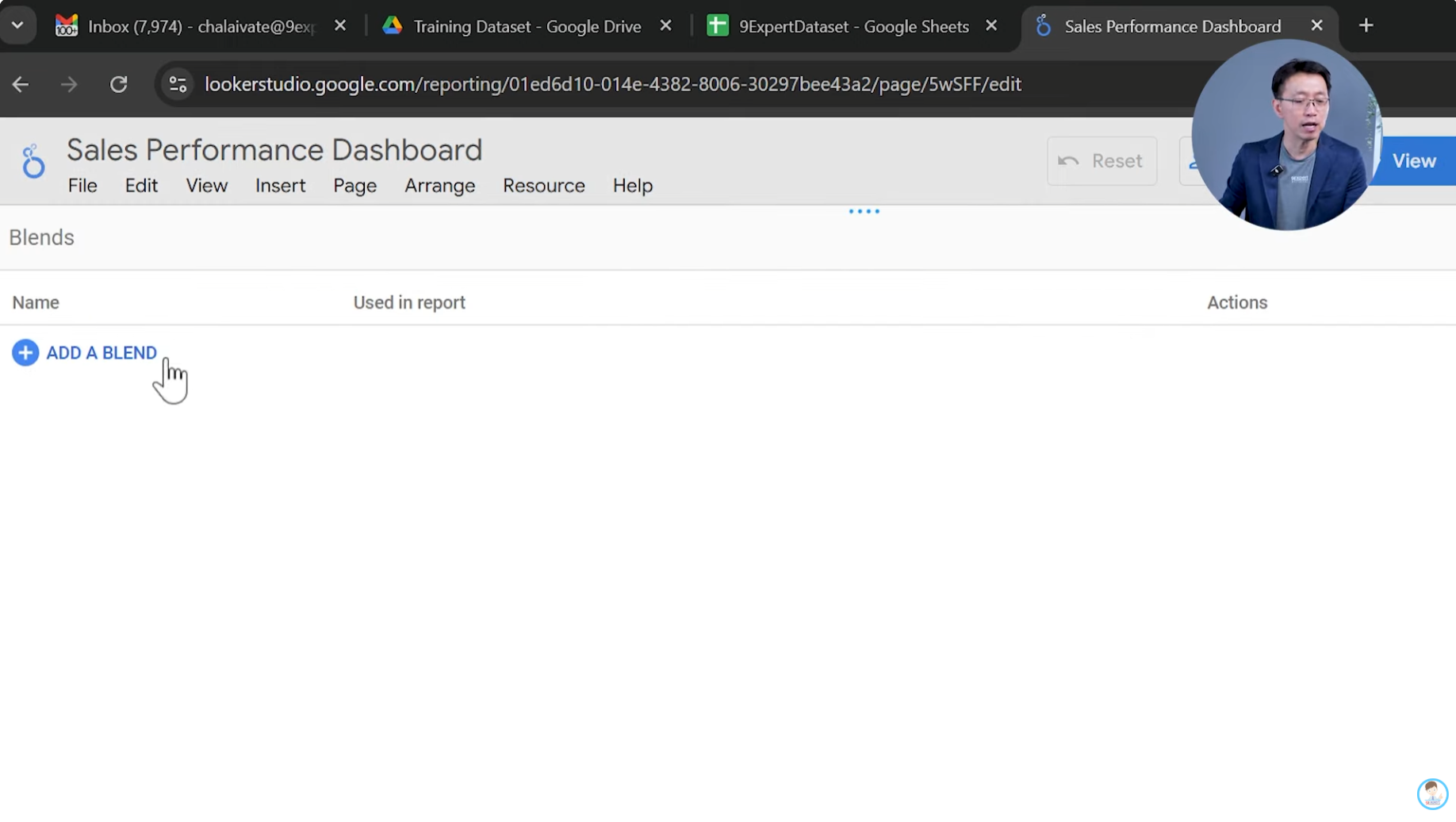The height and width of the screenshot is (822, 1456).
Task: Open site information icon in address bar
Action: pyautogui.click(x=178, y=84)
